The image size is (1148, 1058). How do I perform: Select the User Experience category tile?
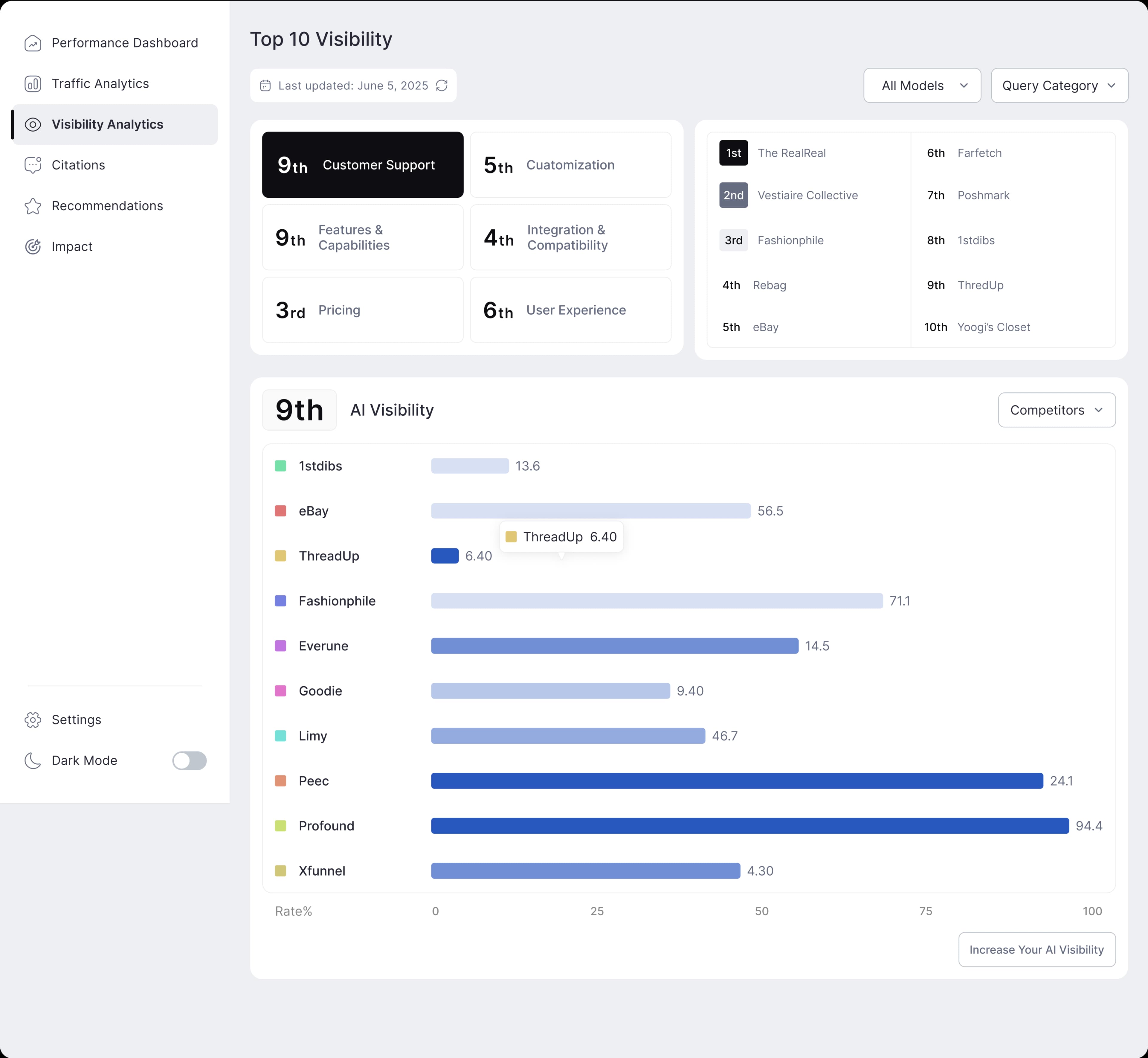pyautogui.click(x=570, y=310)
